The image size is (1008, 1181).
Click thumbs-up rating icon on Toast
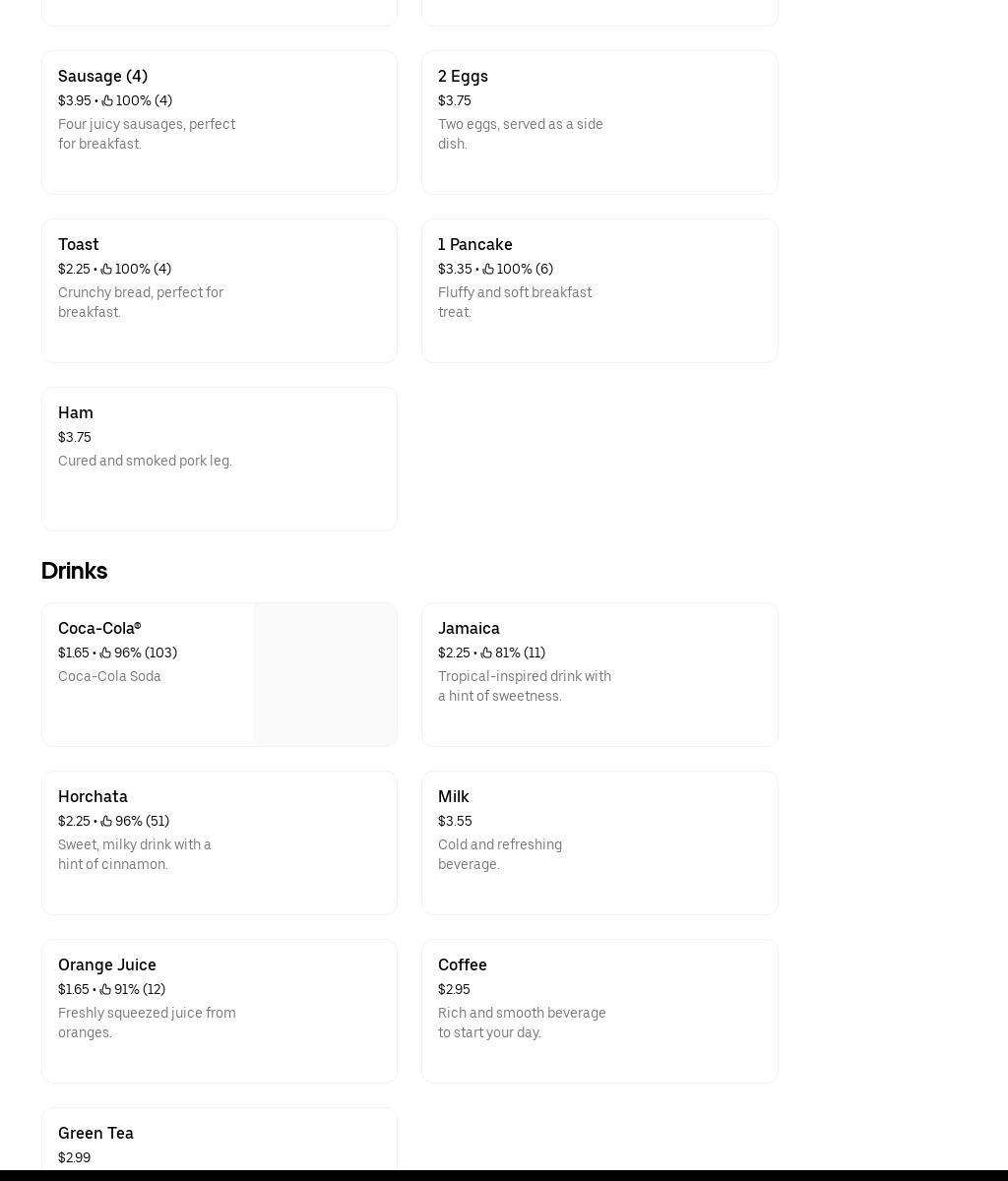pos(106,269)
